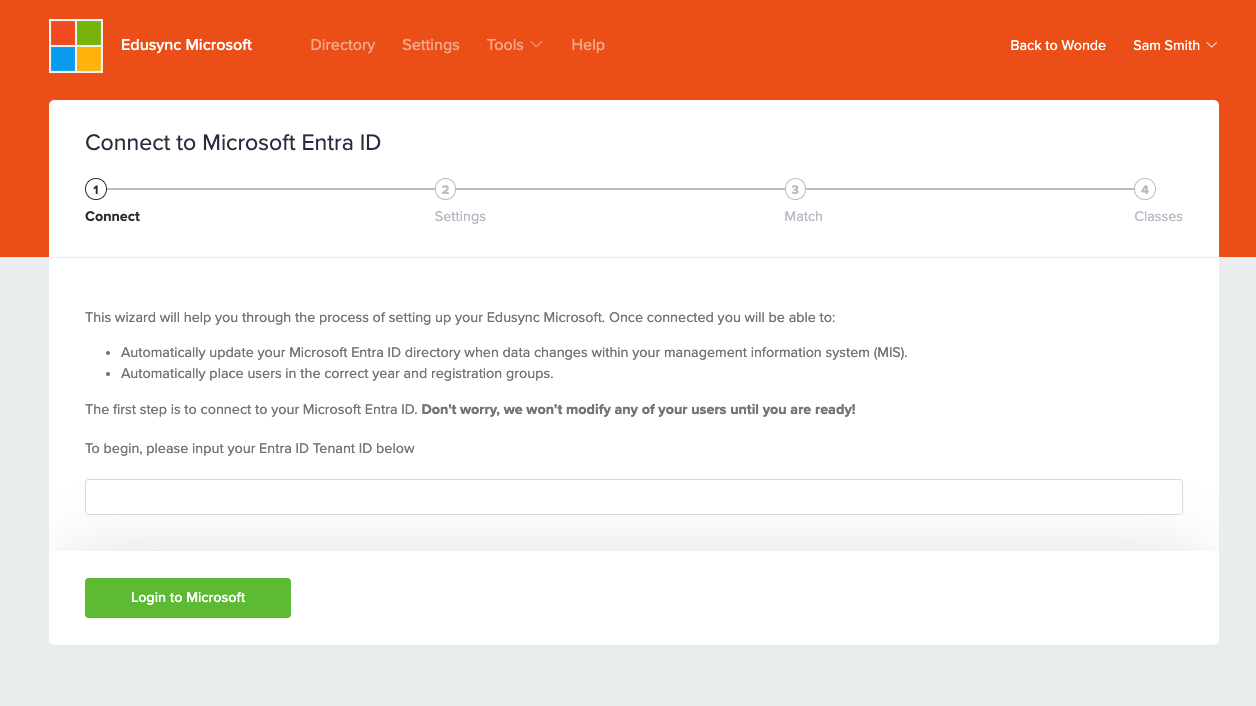This screenshot has width=1256, height=706.
Task: Click bullet about updating Entra ID directory
Action: 514,352
